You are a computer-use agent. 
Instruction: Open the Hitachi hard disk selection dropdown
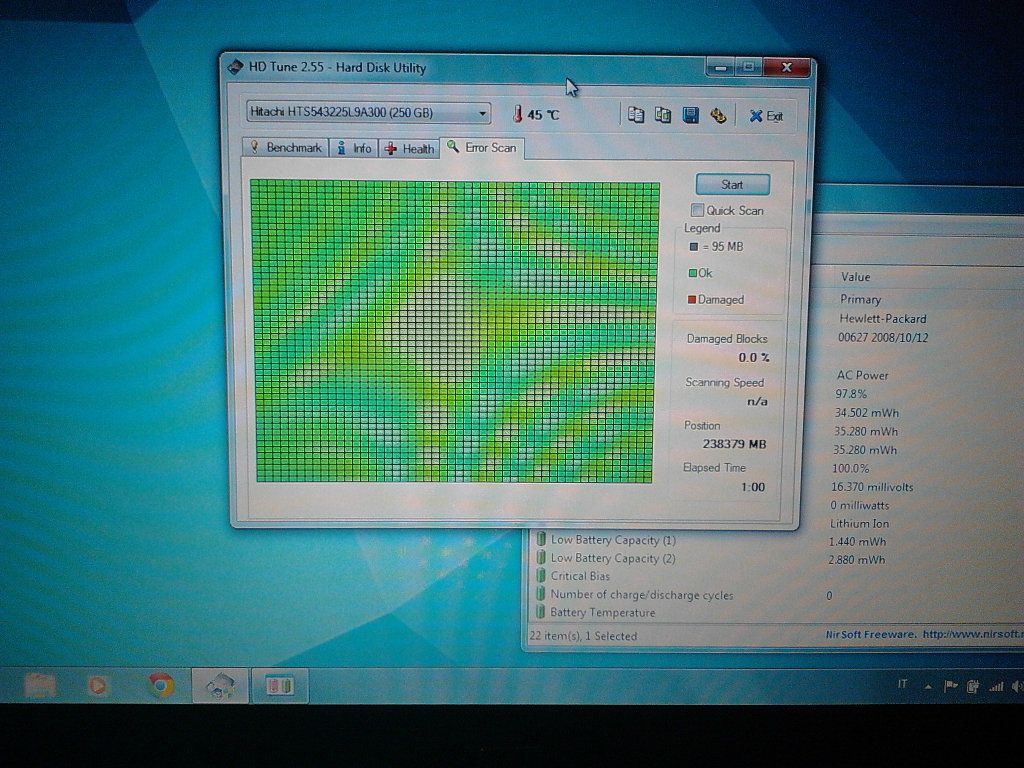(368, 113)
